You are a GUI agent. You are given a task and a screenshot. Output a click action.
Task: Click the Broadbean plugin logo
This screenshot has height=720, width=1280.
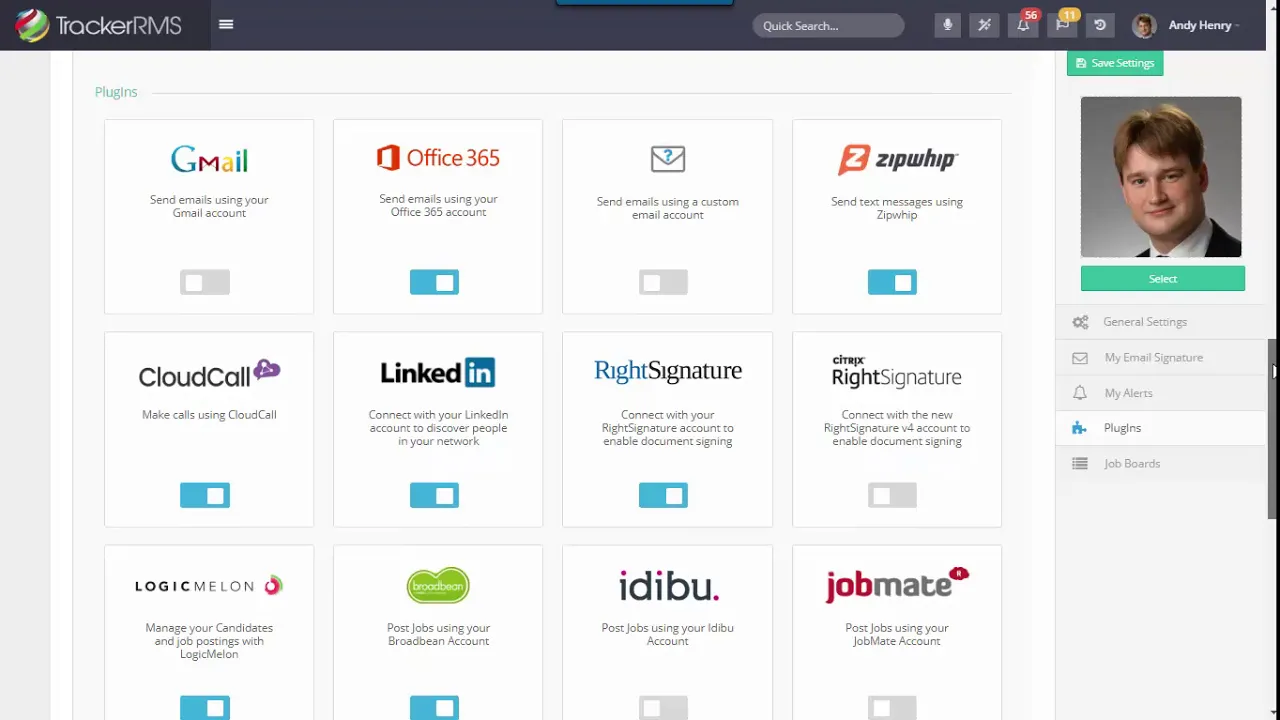pyautogui.click(x=438, y=585)
